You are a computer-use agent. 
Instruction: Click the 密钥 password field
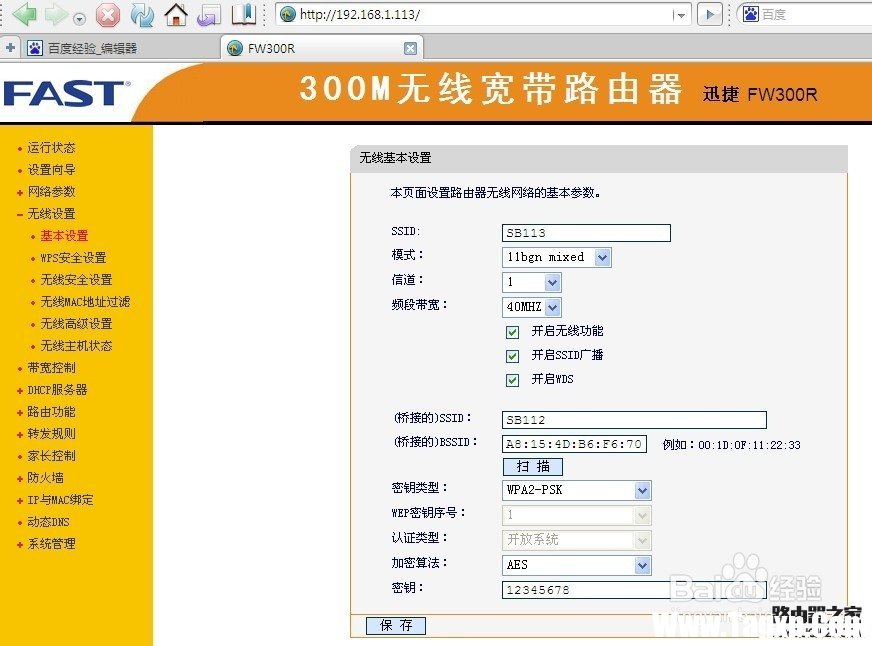tap(634, 590)
